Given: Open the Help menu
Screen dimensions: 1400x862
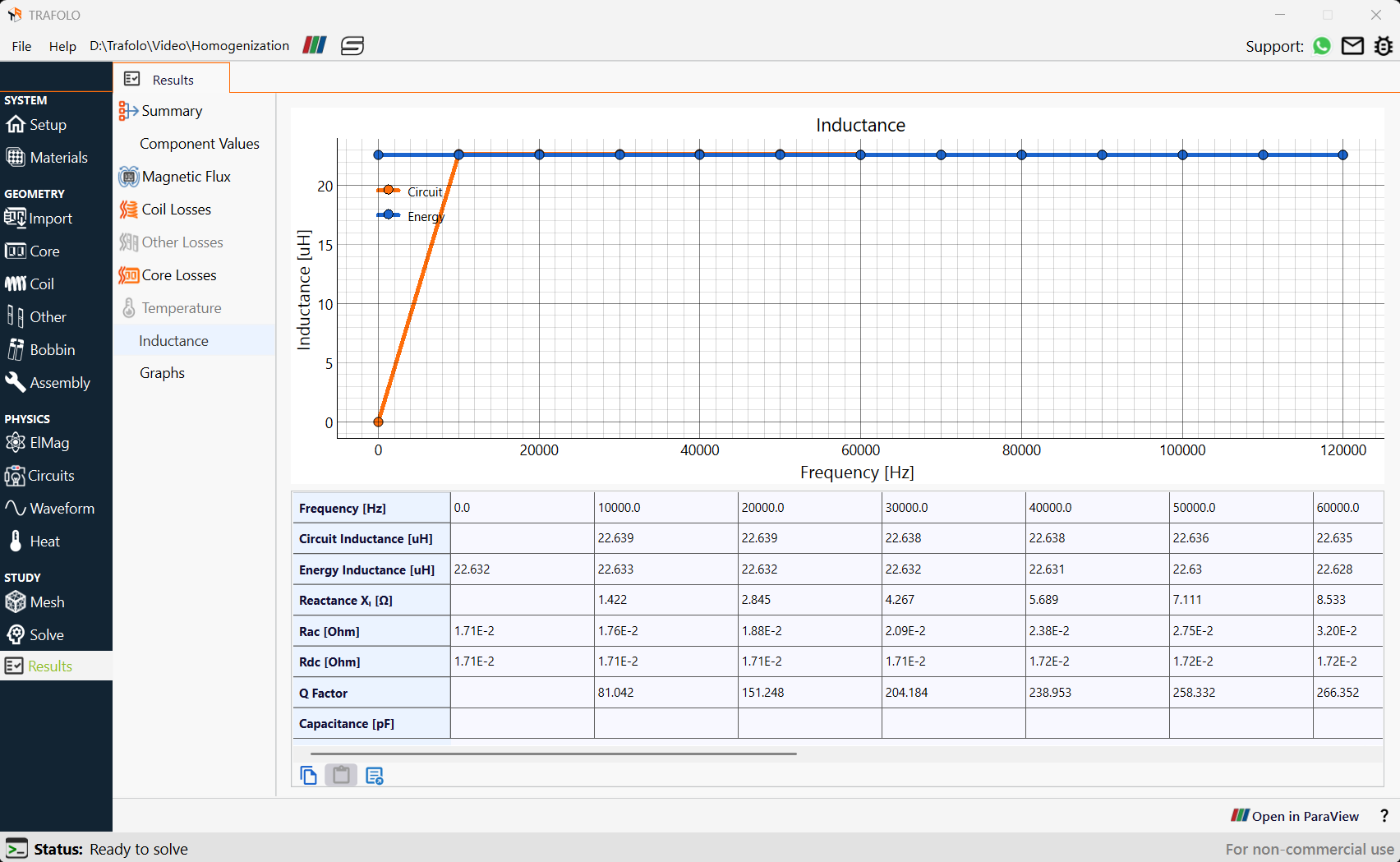Looking at the screenshot, I should coord(62,46).
